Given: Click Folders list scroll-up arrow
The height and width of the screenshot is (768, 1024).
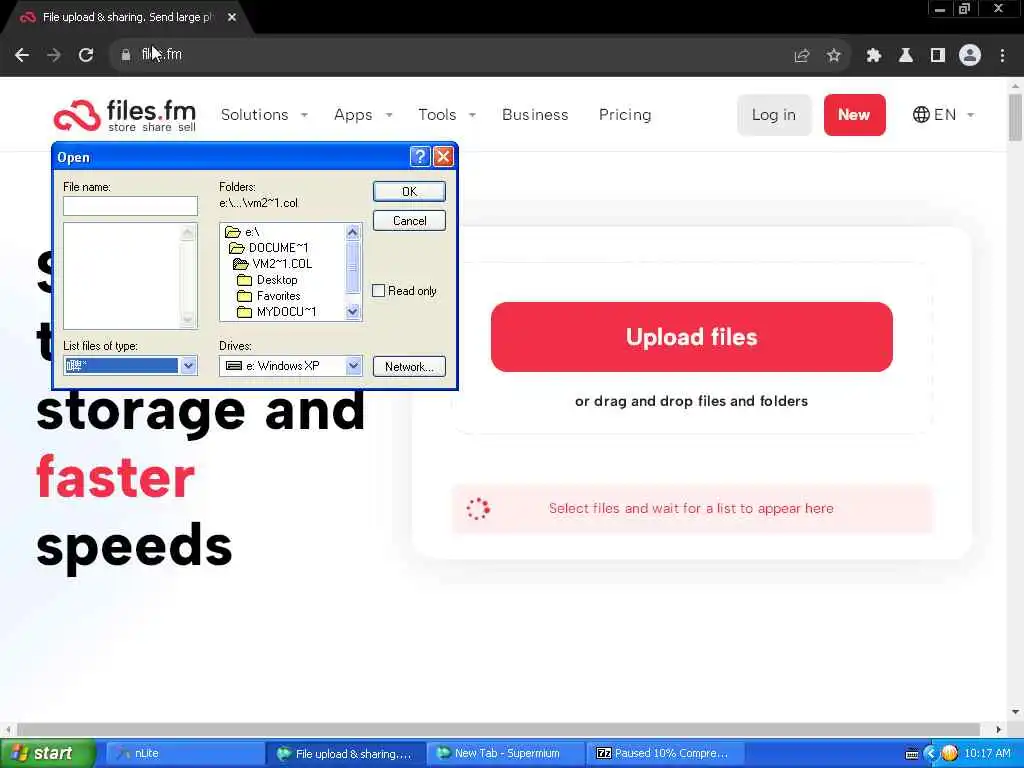Looking at the screenshot, I should pyautogui.click(x=353, y=232).
